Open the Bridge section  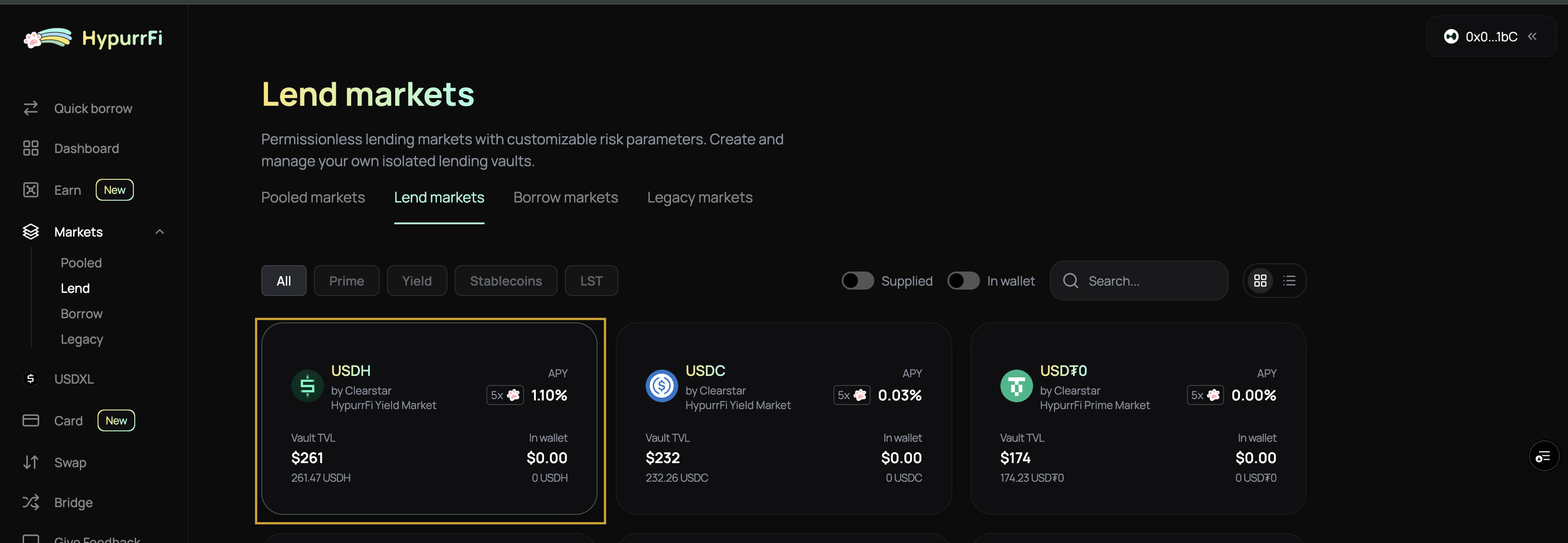coord(73,502)
